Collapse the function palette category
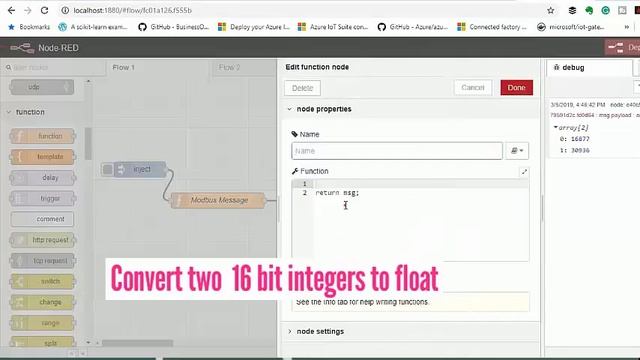The height and width of the screenshot is (360, 640). (30, 112)
